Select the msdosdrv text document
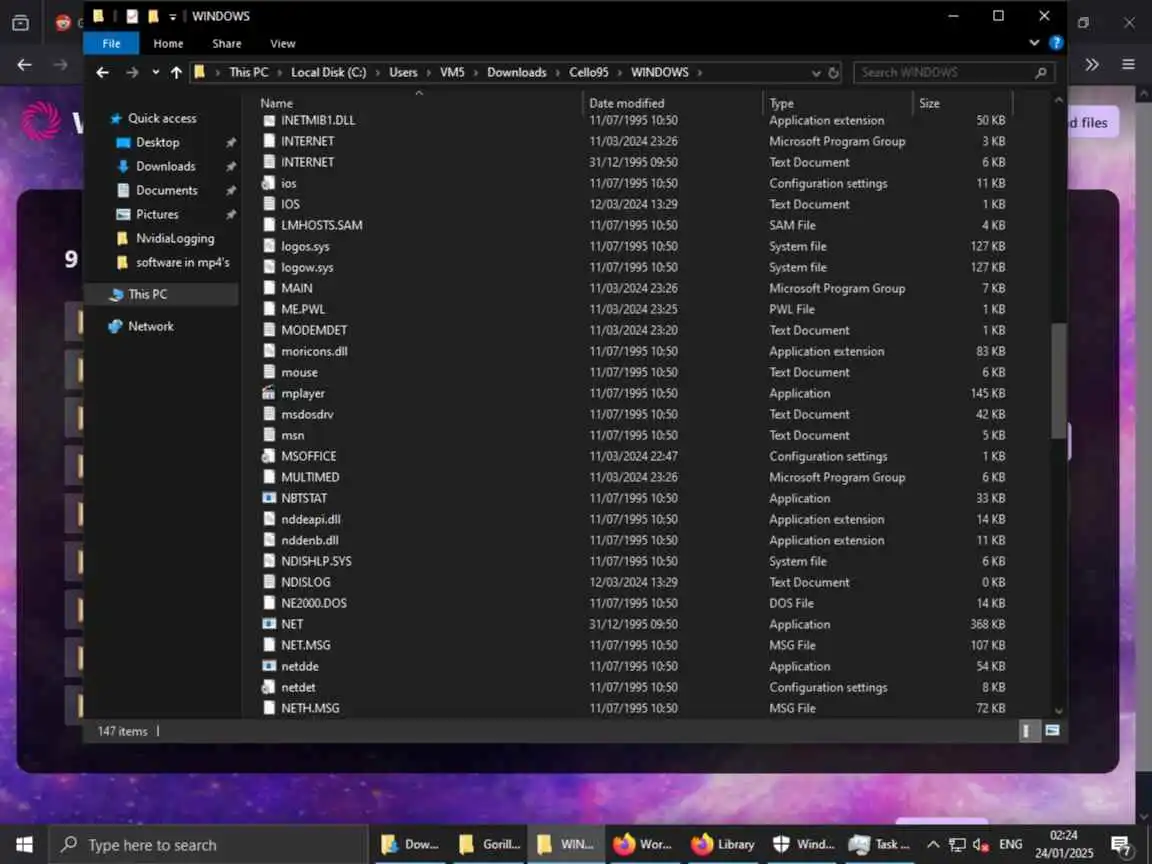This screenshot has height=864, width=1152. pos(307,414)
